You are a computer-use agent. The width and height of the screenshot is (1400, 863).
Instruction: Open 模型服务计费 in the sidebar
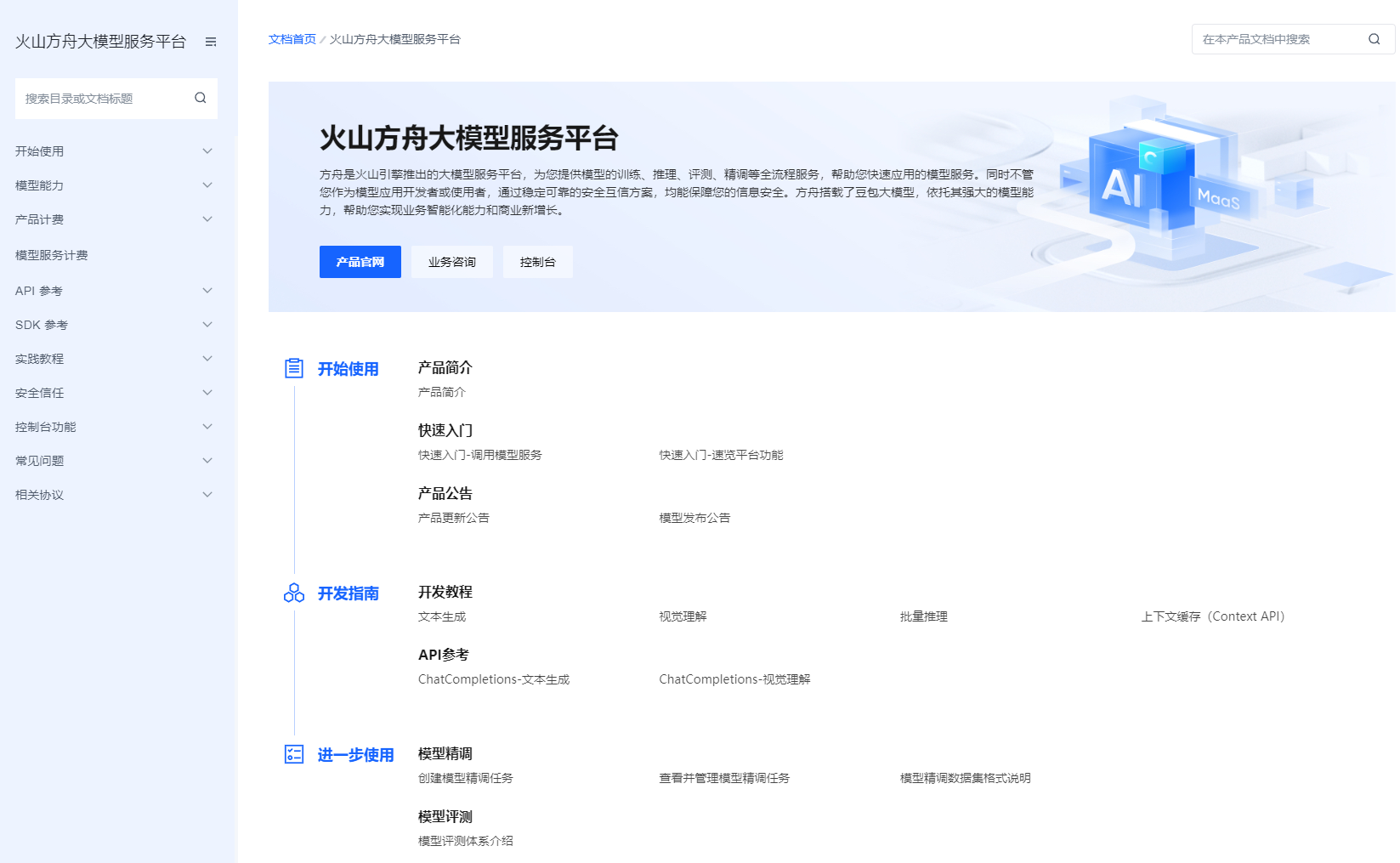(x=52, y=255)
